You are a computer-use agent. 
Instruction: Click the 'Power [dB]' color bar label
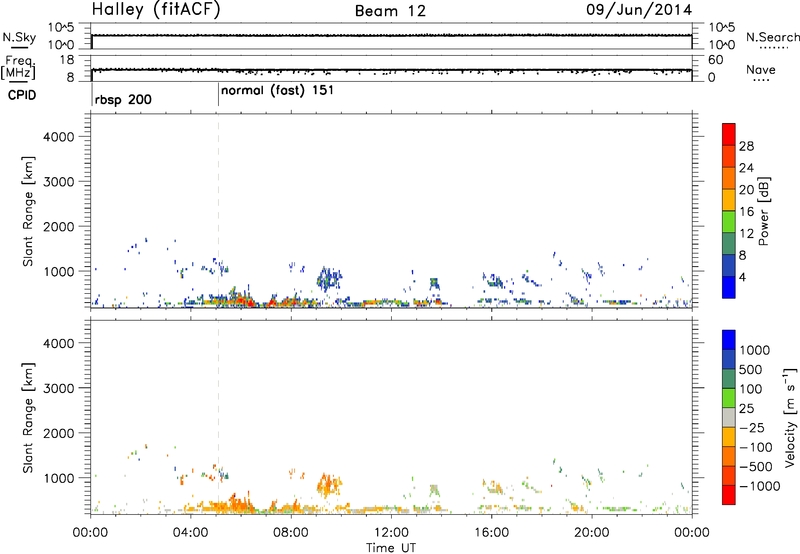764,211
